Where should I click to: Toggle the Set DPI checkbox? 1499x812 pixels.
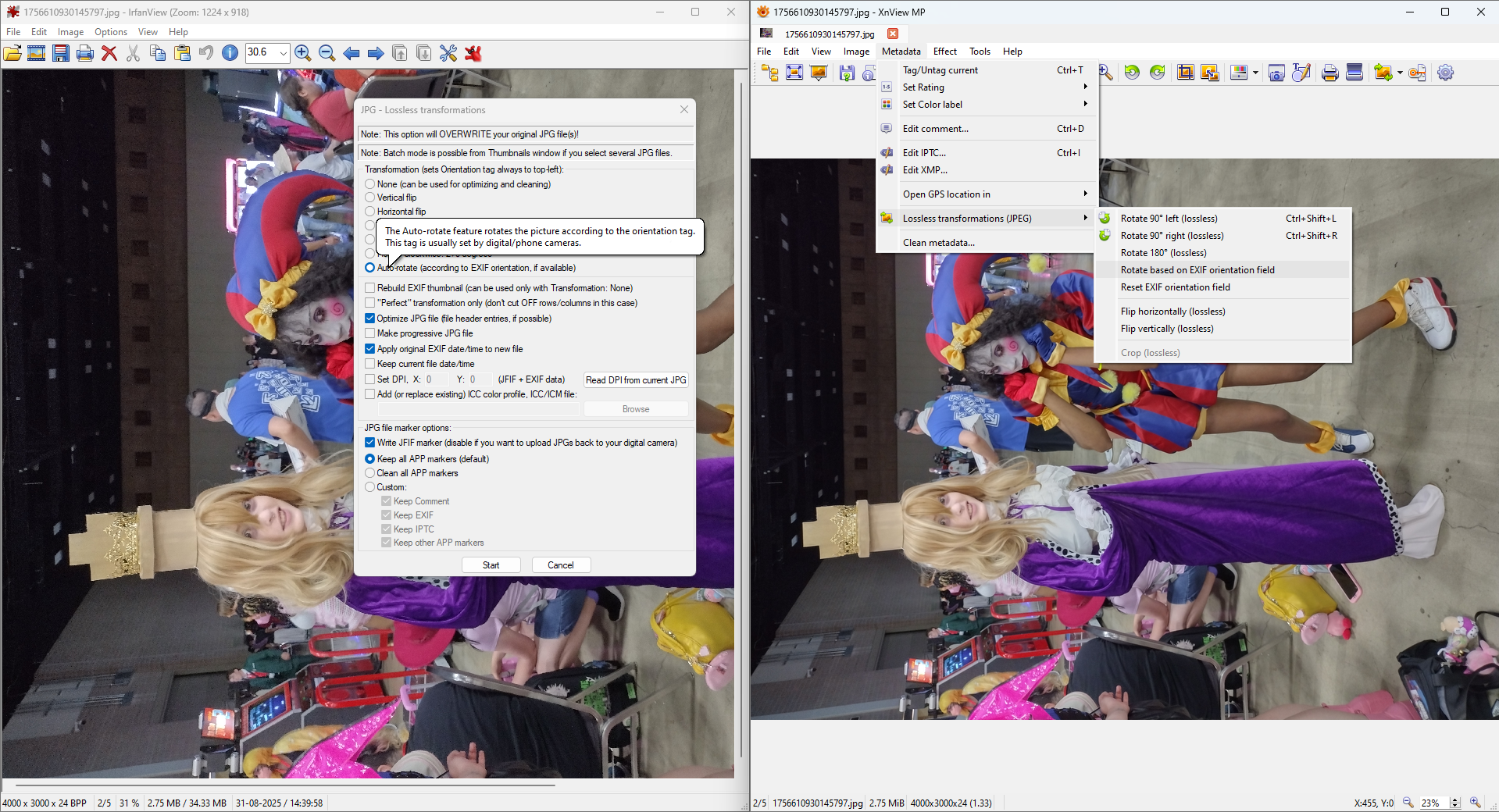(370, 379)
